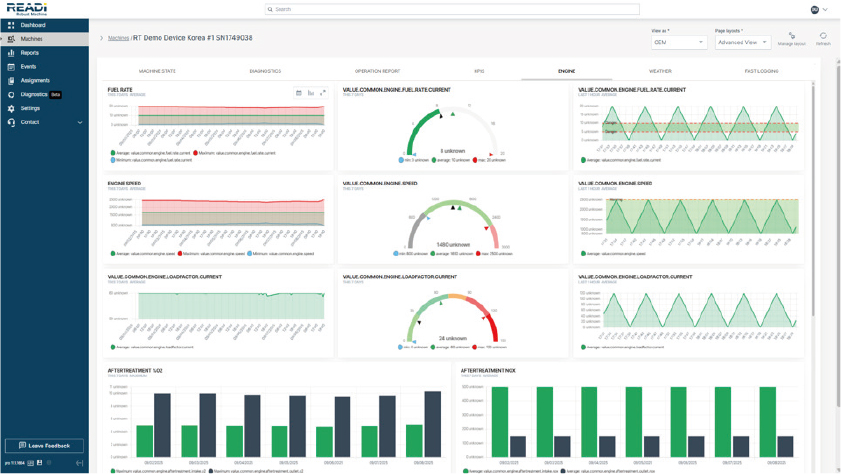Click the calendar icon on the Fuel Rate chart

pos(299,93)
